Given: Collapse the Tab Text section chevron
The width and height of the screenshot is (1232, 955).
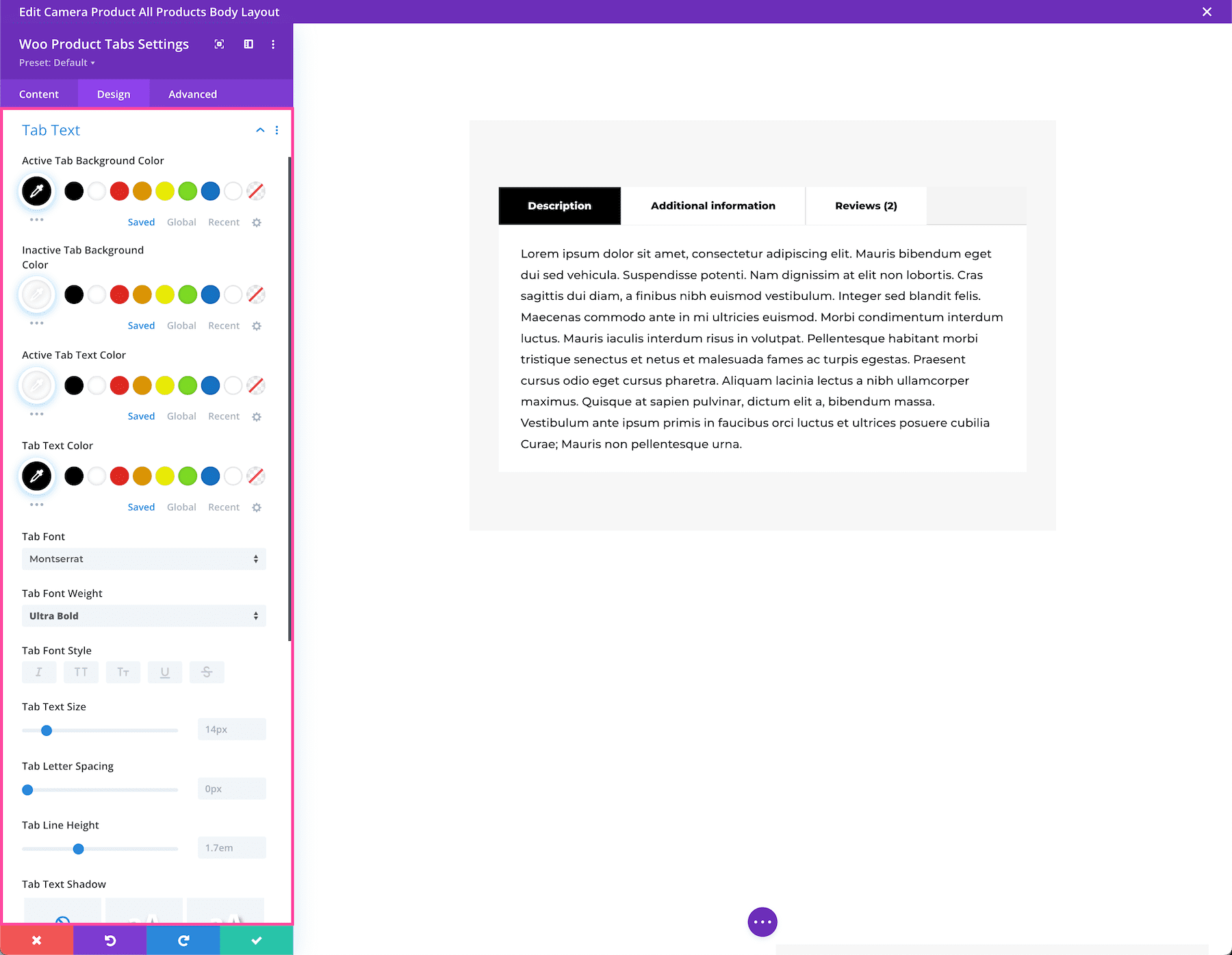Looking at the screenshot, I should pyautogui.click(x=259, y=129).
